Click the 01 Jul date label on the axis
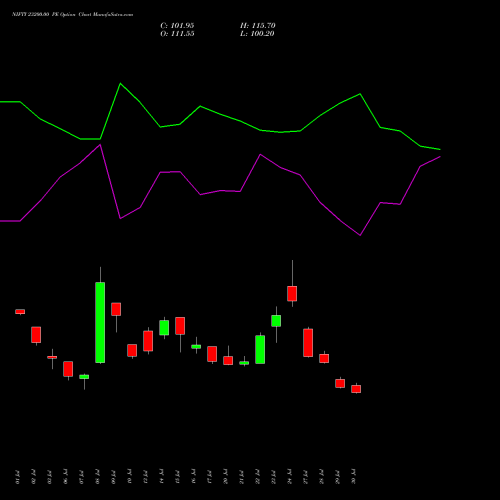Viewport: 500px width, 500px height. 17,477
